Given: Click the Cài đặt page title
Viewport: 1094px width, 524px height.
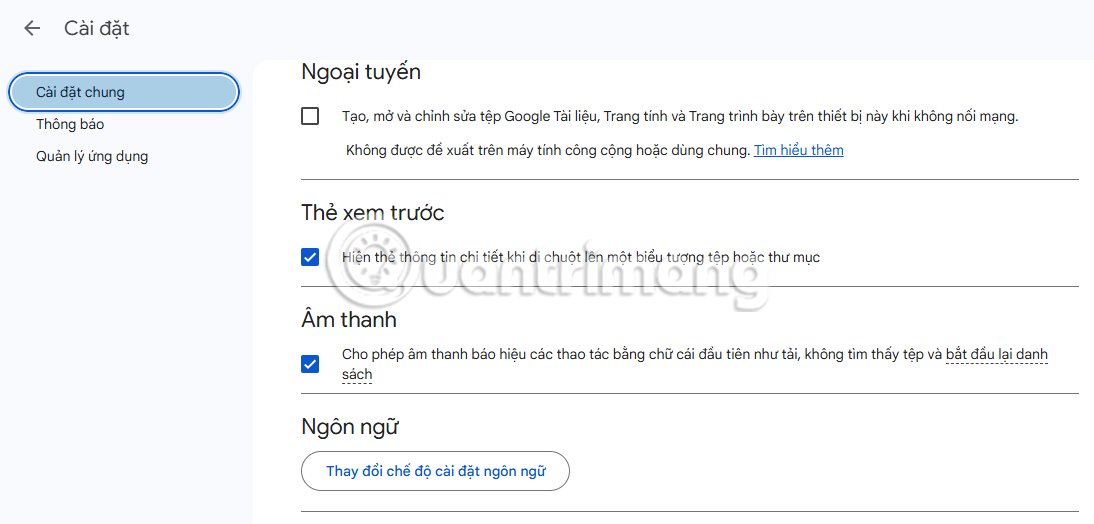Looking at the screenshot, I should [97, 28].
